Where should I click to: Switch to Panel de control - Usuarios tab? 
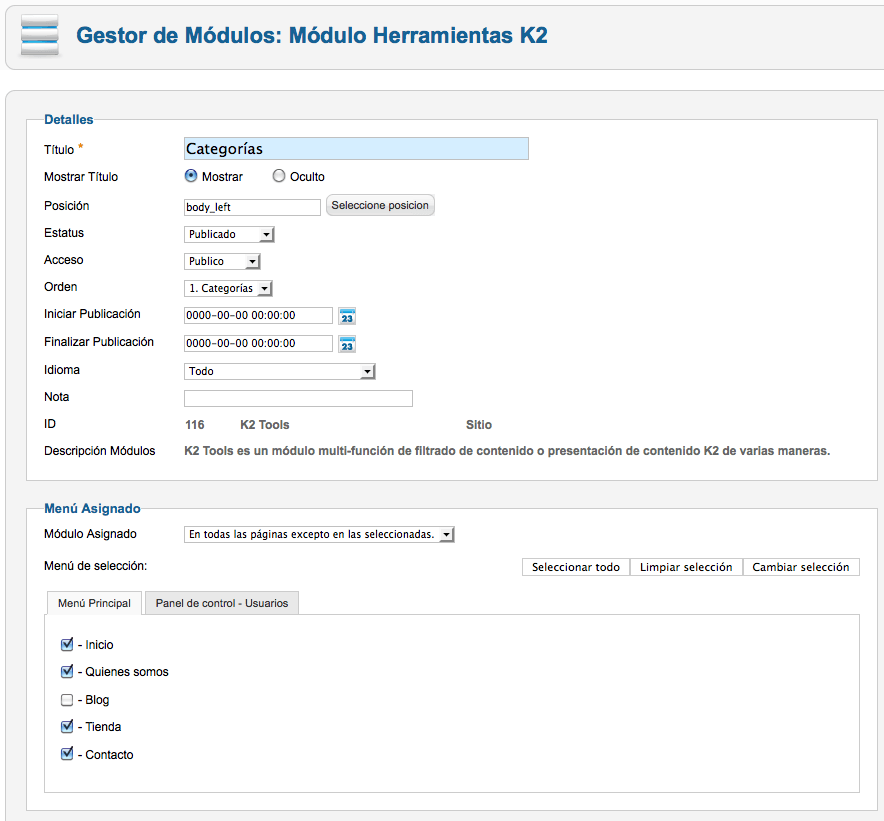point(222,603)
